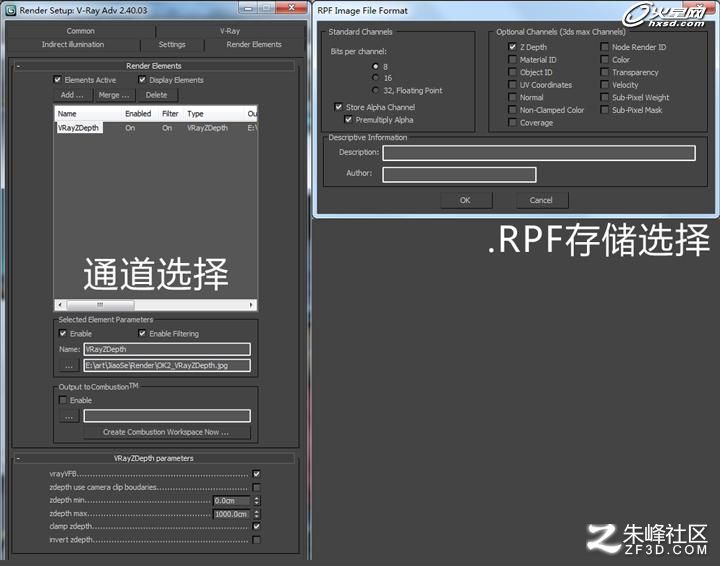Click the zdepth min spinner arrows
The width and height of the screenshot is (720, 566).
point(257,501)
